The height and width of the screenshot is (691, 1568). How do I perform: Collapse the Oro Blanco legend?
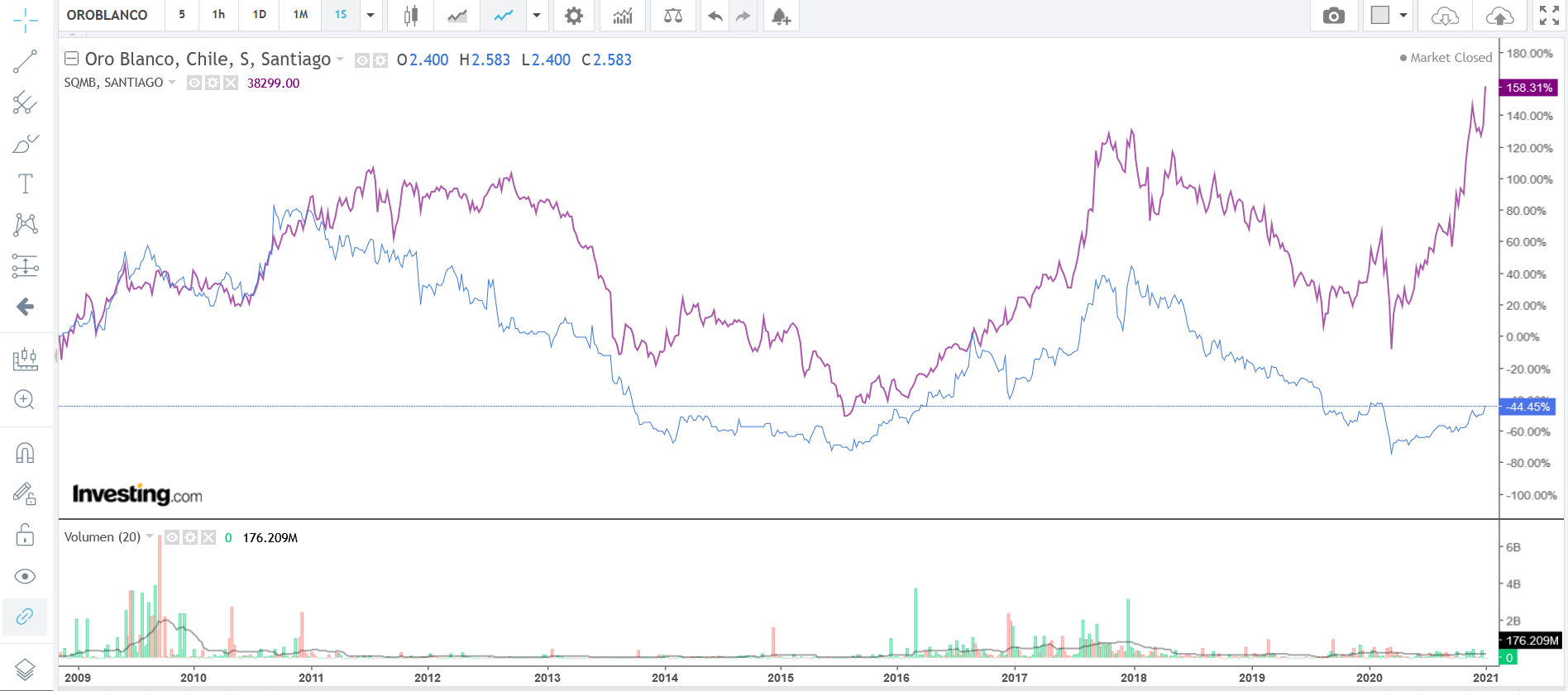72,59
